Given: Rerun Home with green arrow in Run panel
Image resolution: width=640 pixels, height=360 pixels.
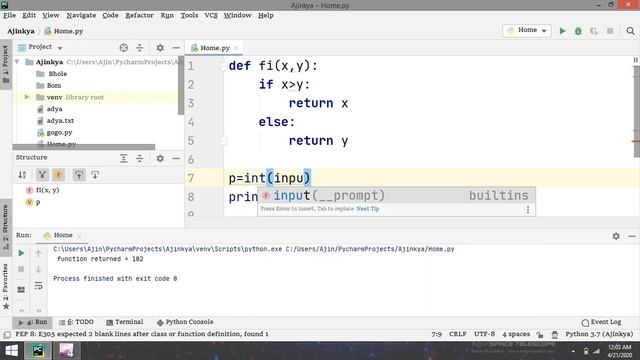Looking at the screenshot, I should (x=21, y=253).
